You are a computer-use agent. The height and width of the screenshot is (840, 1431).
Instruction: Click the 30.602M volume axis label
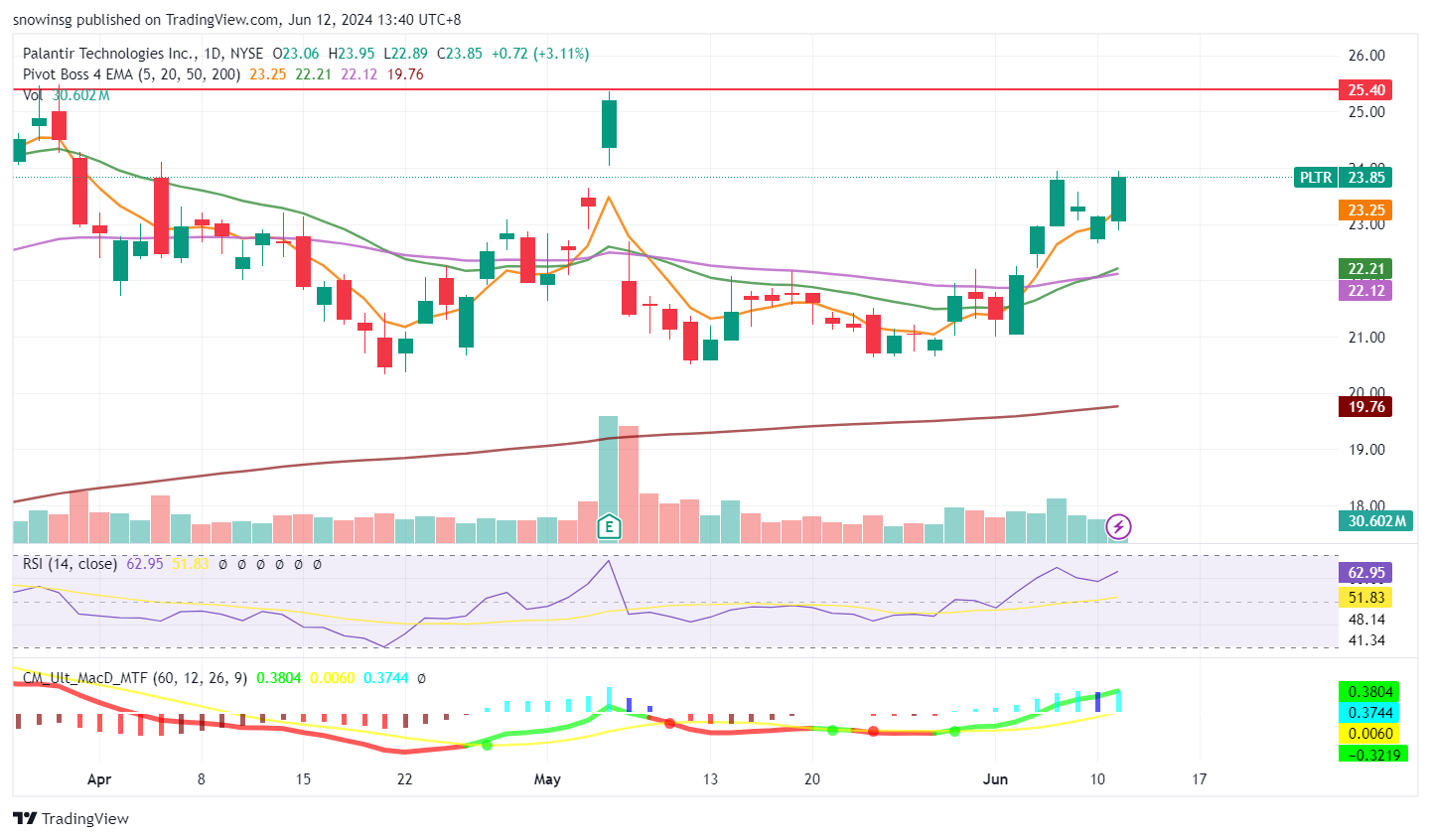1376,521
